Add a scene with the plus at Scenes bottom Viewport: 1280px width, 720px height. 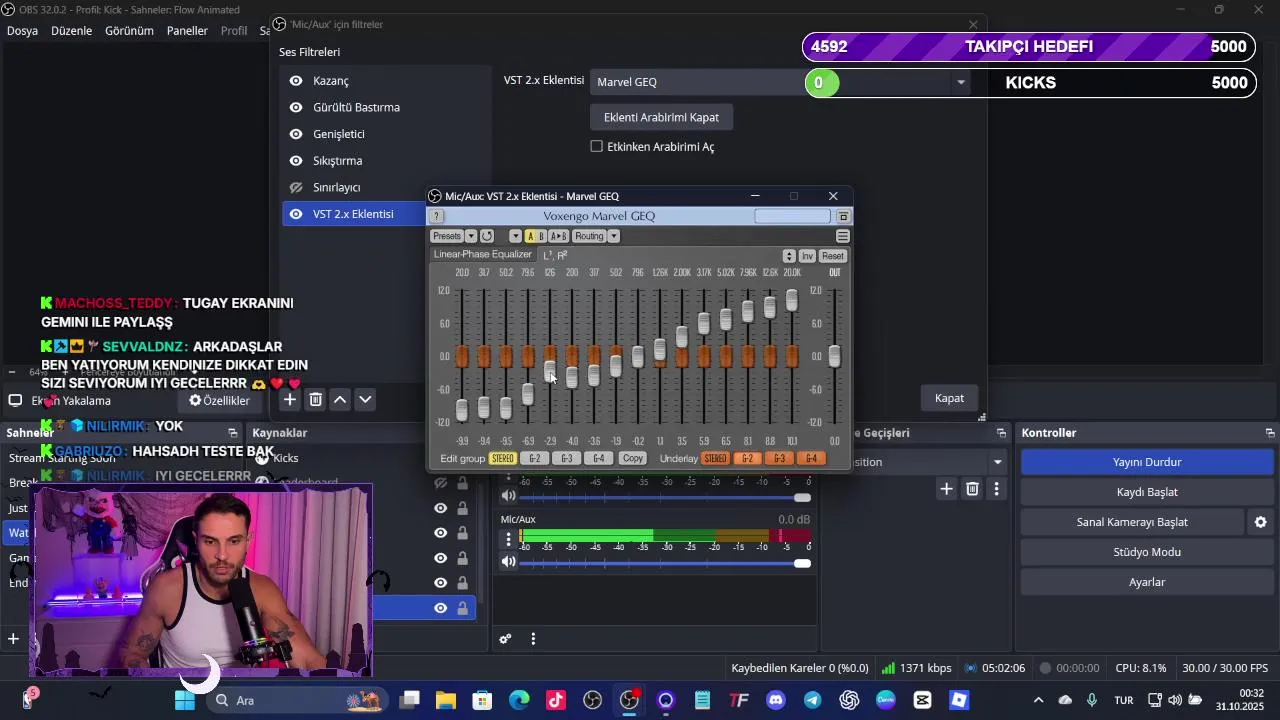[13, 638]
